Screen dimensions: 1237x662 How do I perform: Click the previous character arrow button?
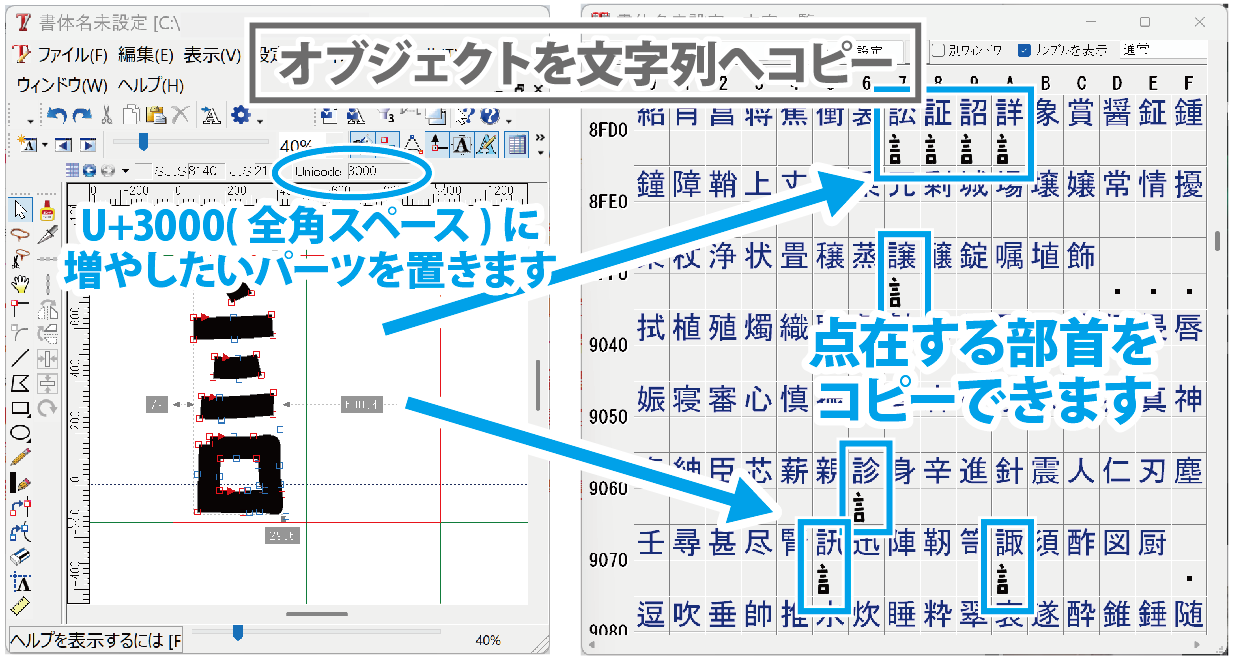[64, 145]
